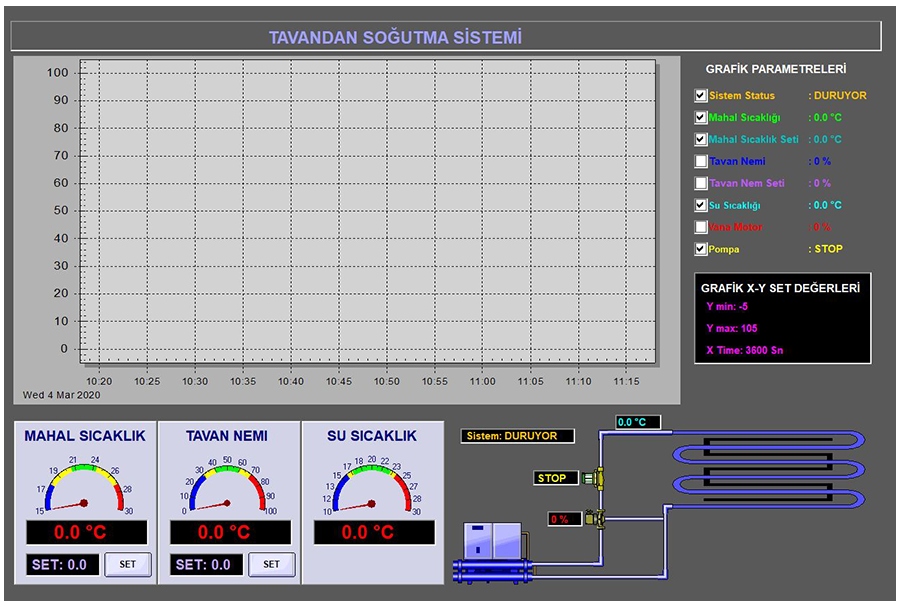Image resolution: width=900 pixels, height=607 pixels.
Task: Click SET button under Mahal Sıcaklık
Action: [x=127, y=565]
